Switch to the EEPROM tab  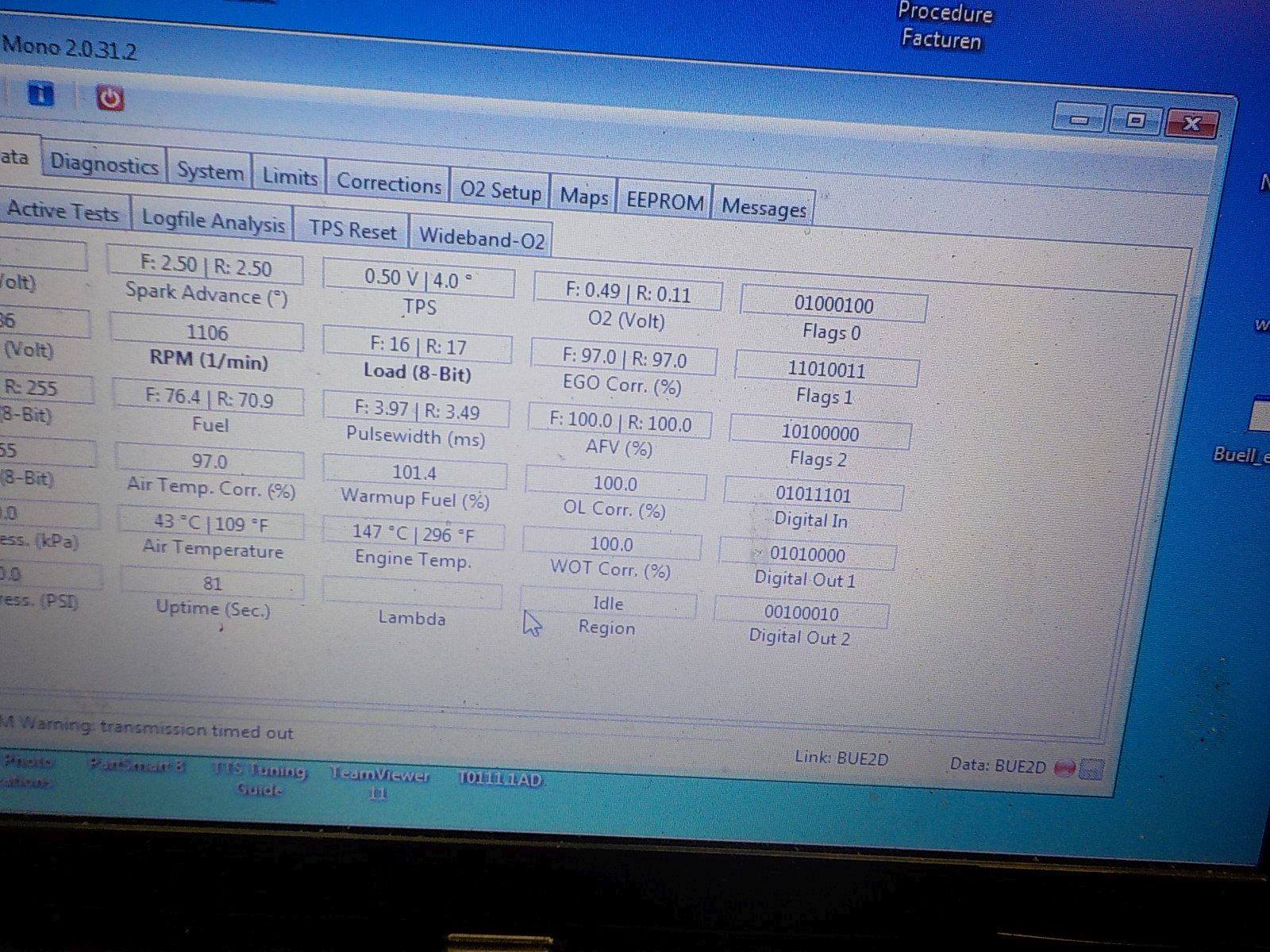coord(664,202)
